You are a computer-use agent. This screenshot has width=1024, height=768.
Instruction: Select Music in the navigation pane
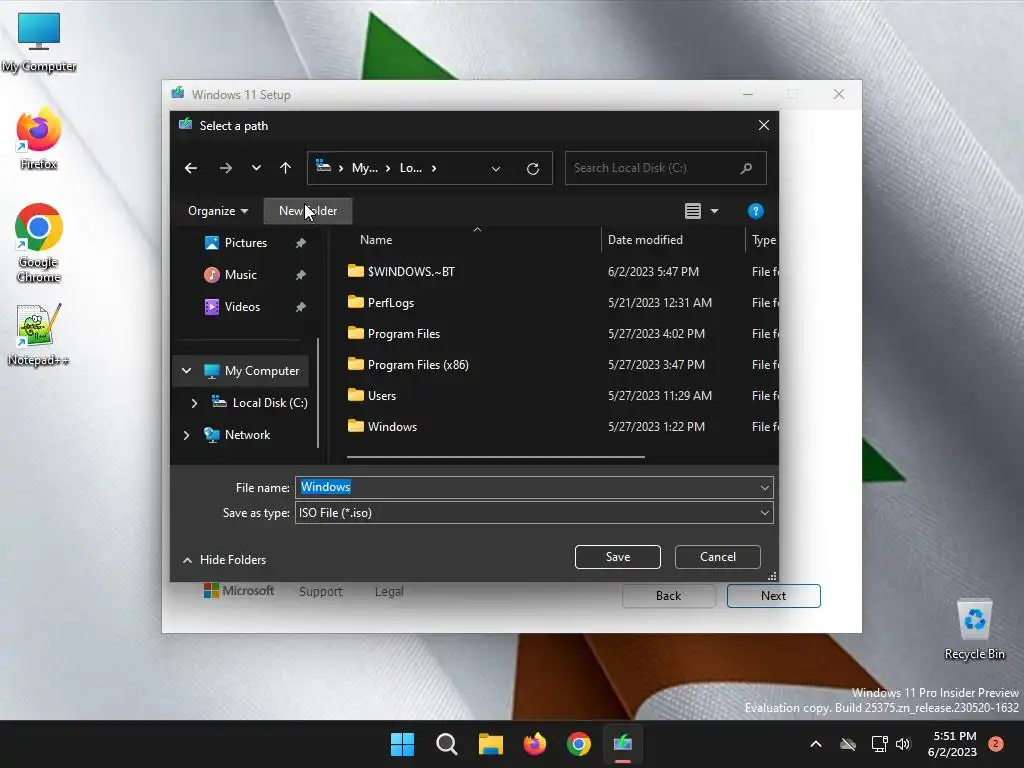pyautogui.click(x=240, y=275)
